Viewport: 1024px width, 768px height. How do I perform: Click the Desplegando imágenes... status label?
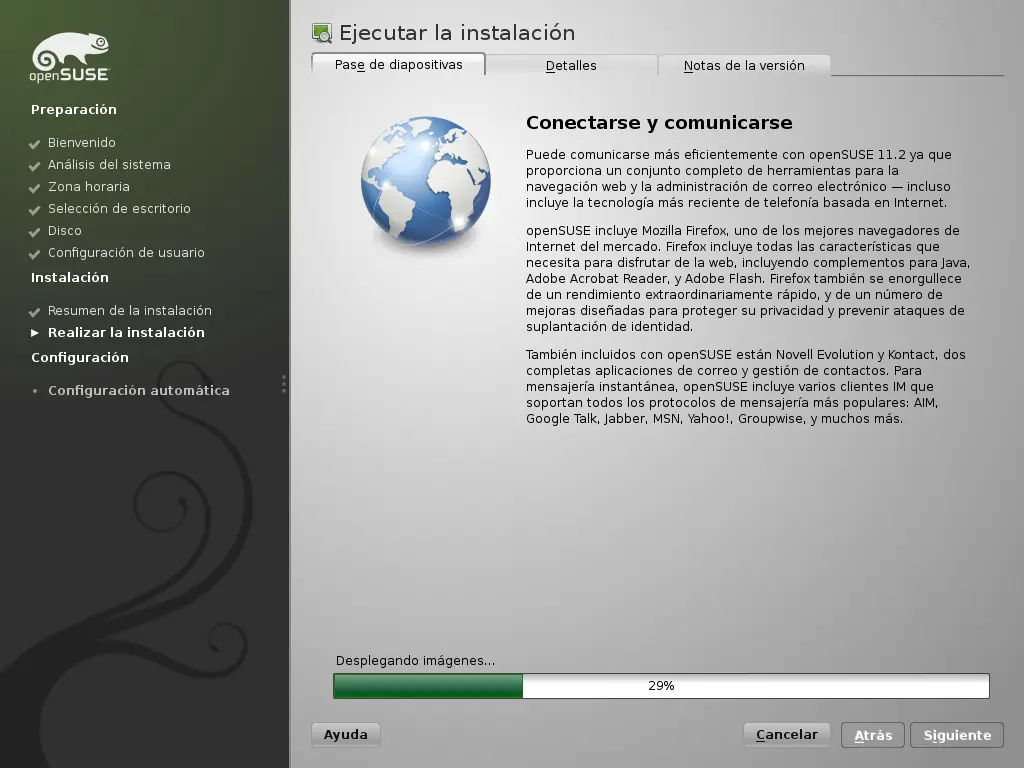click(415, 661)
